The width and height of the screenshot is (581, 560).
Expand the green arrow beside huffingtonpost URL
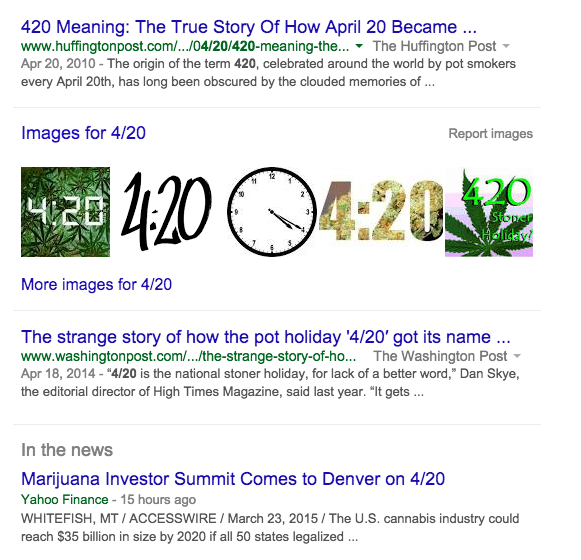[x=359, y=46]
